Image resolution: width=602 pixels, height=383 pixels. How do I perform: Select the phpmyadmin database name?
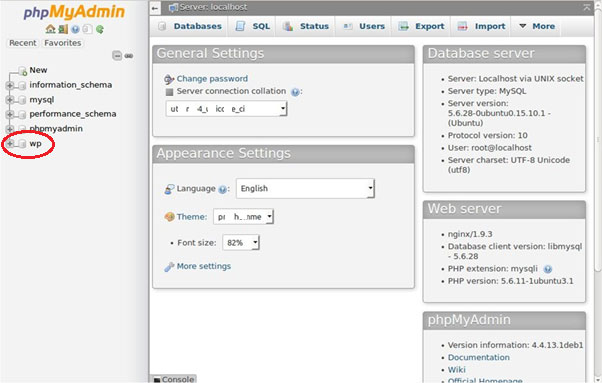[x=56, y=129]
